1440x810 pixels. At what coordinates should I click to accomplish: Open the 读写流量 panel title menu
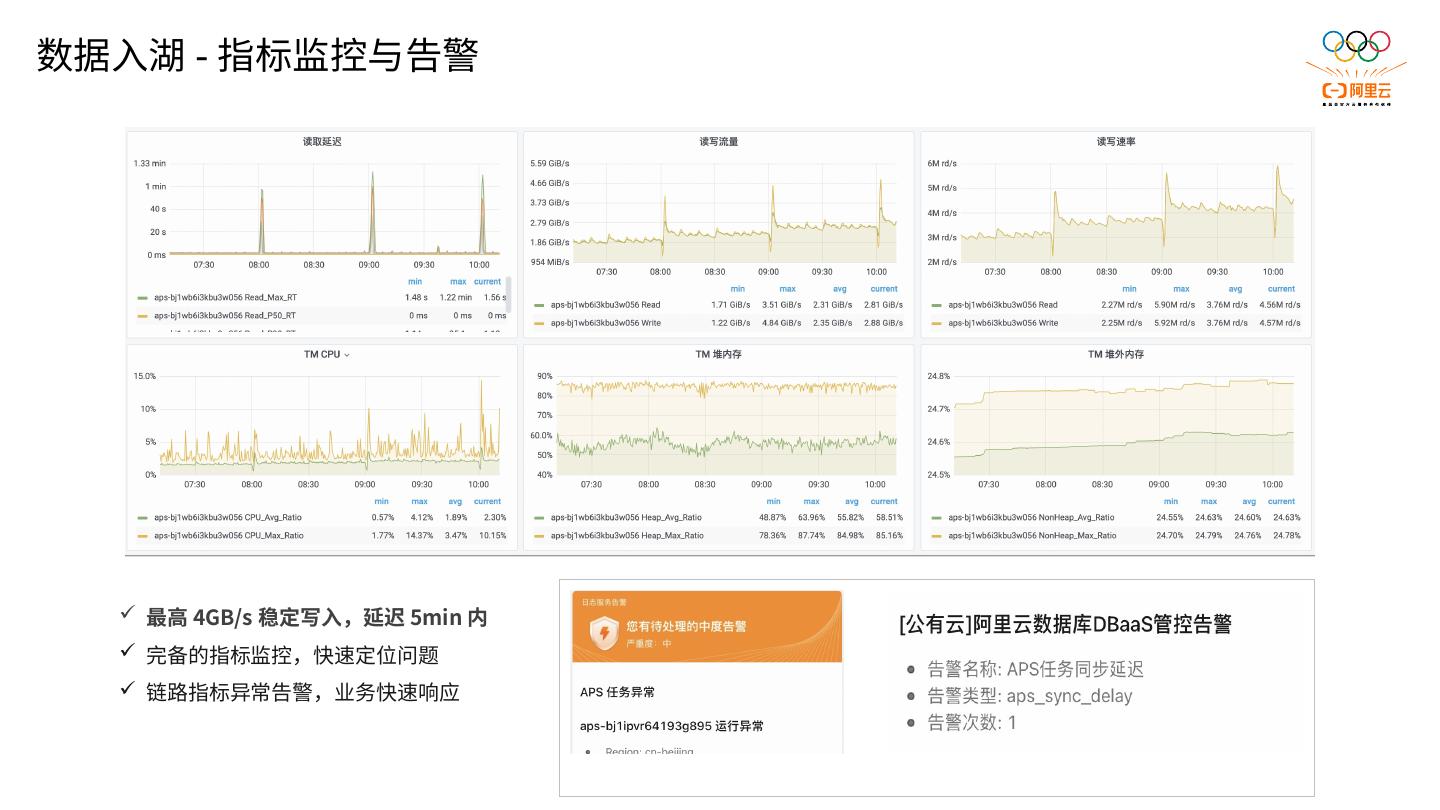[718, 142]
